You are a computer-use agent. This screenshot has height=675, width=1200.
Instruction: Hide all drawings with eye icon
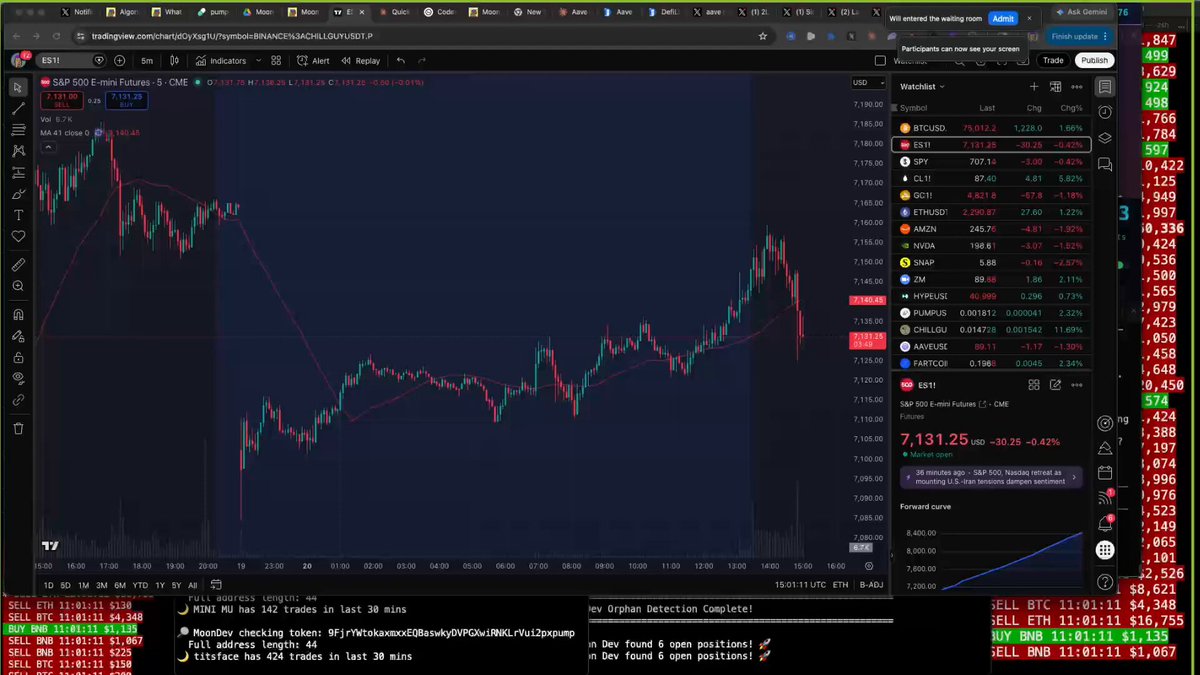tap(18, 378)
